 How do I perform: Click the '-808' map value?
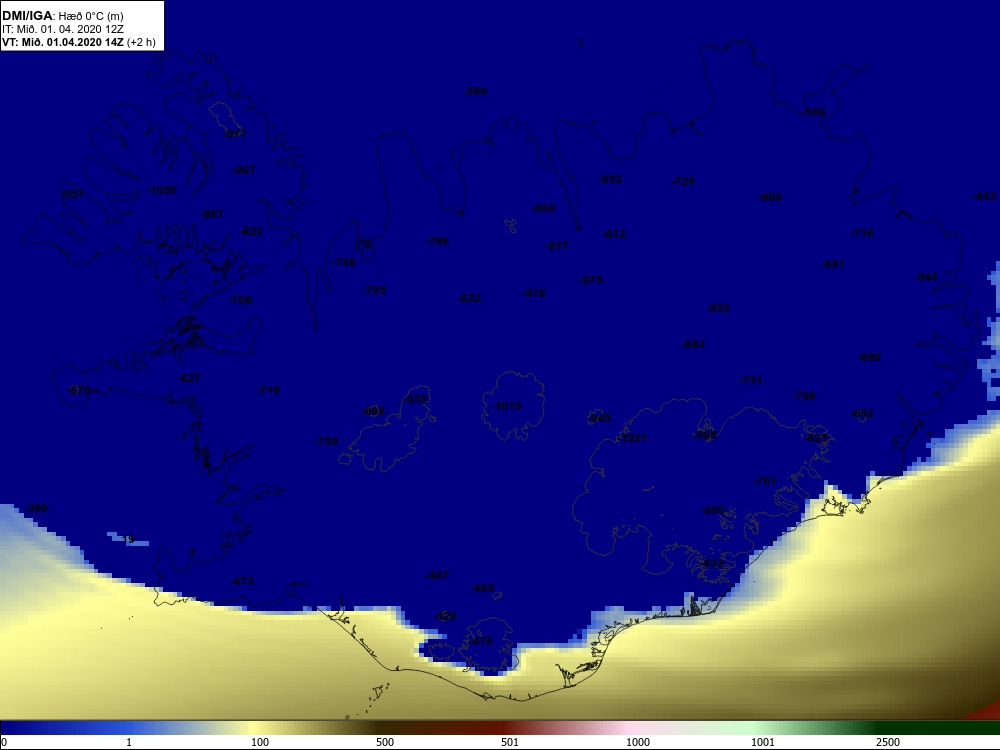tap(770, 198)
